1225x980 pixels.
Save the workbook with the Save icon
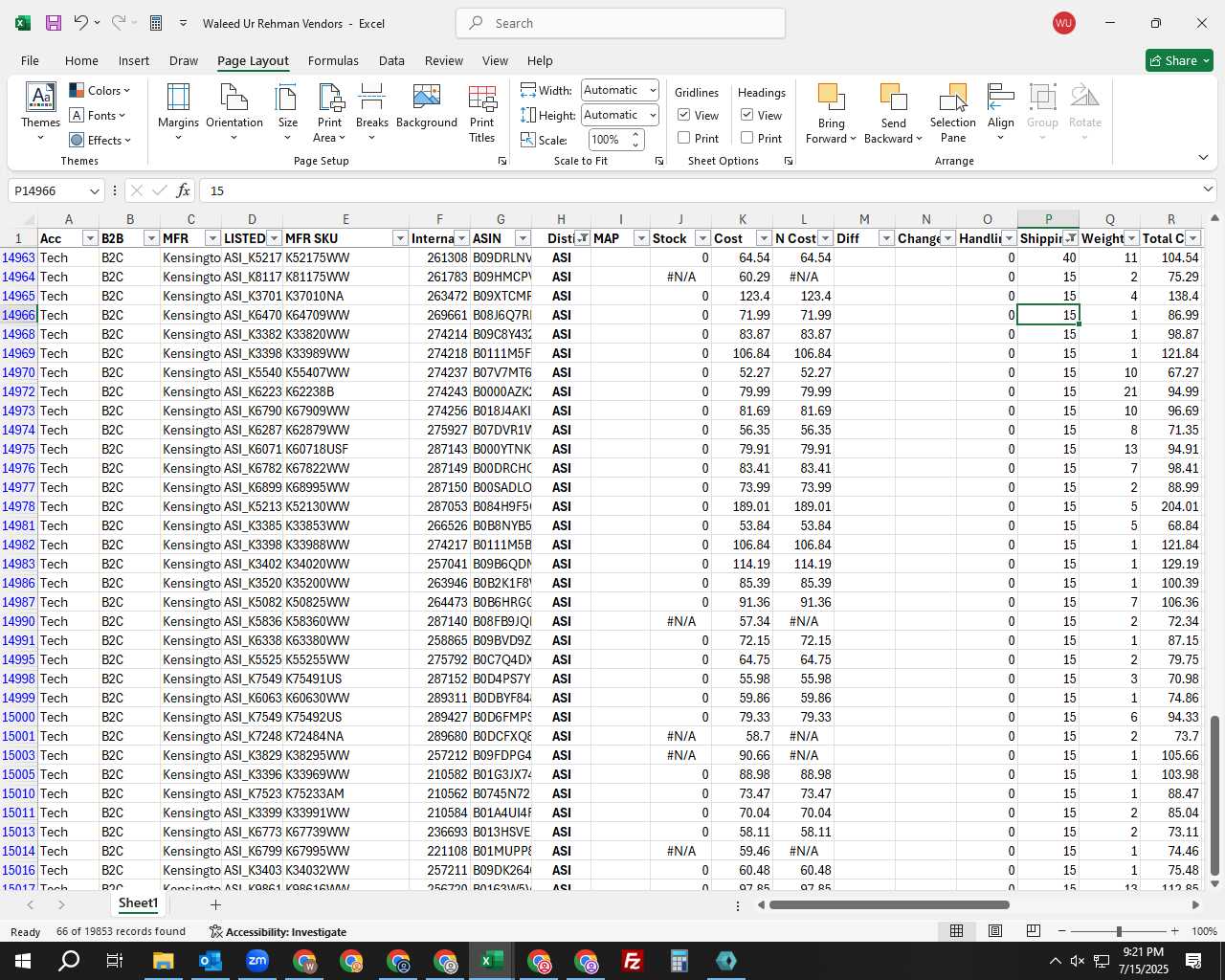pos(54,23)
